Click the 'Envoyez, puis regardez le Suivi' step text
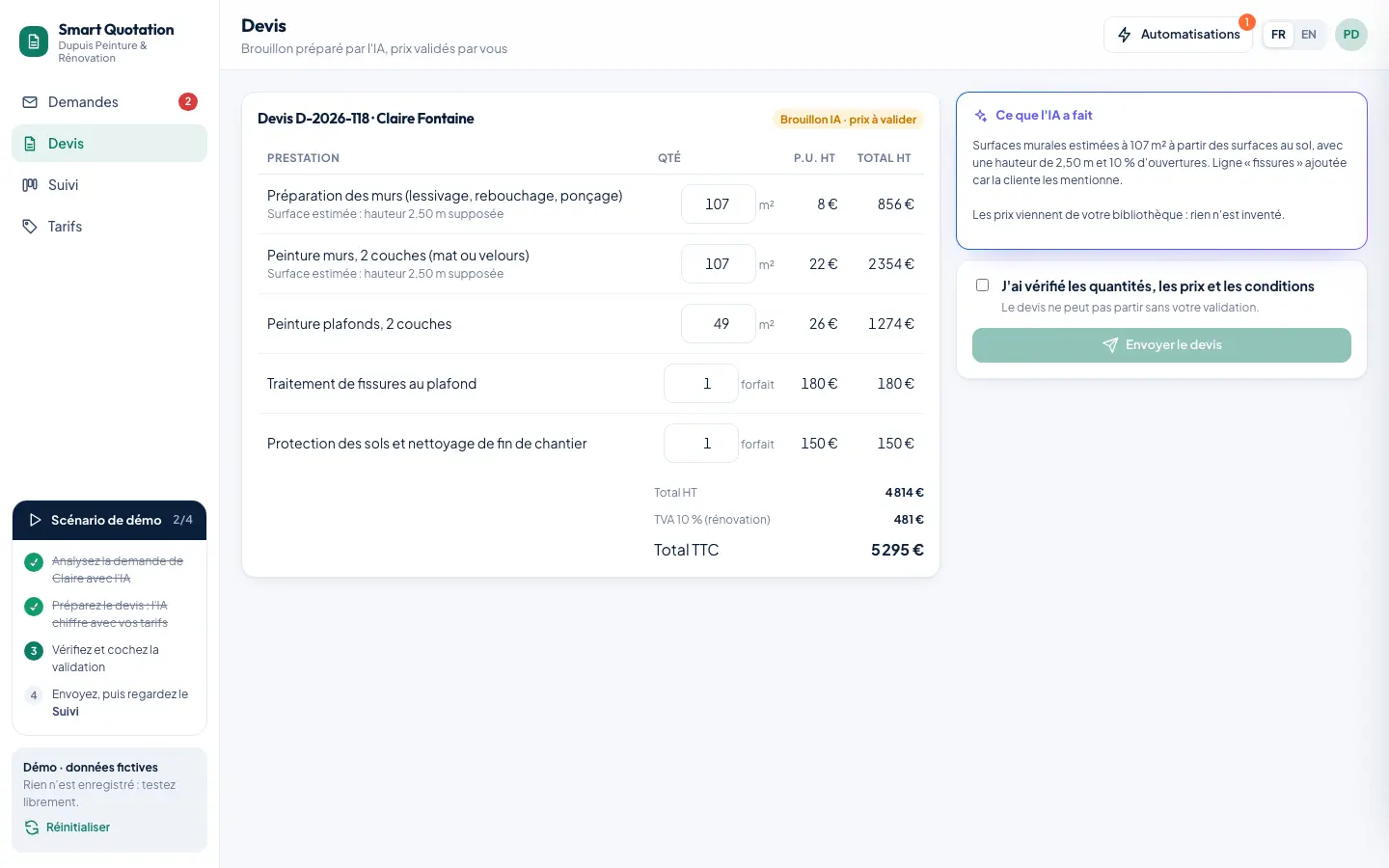This screenshot has width=1389, height=868. (120, 703)
